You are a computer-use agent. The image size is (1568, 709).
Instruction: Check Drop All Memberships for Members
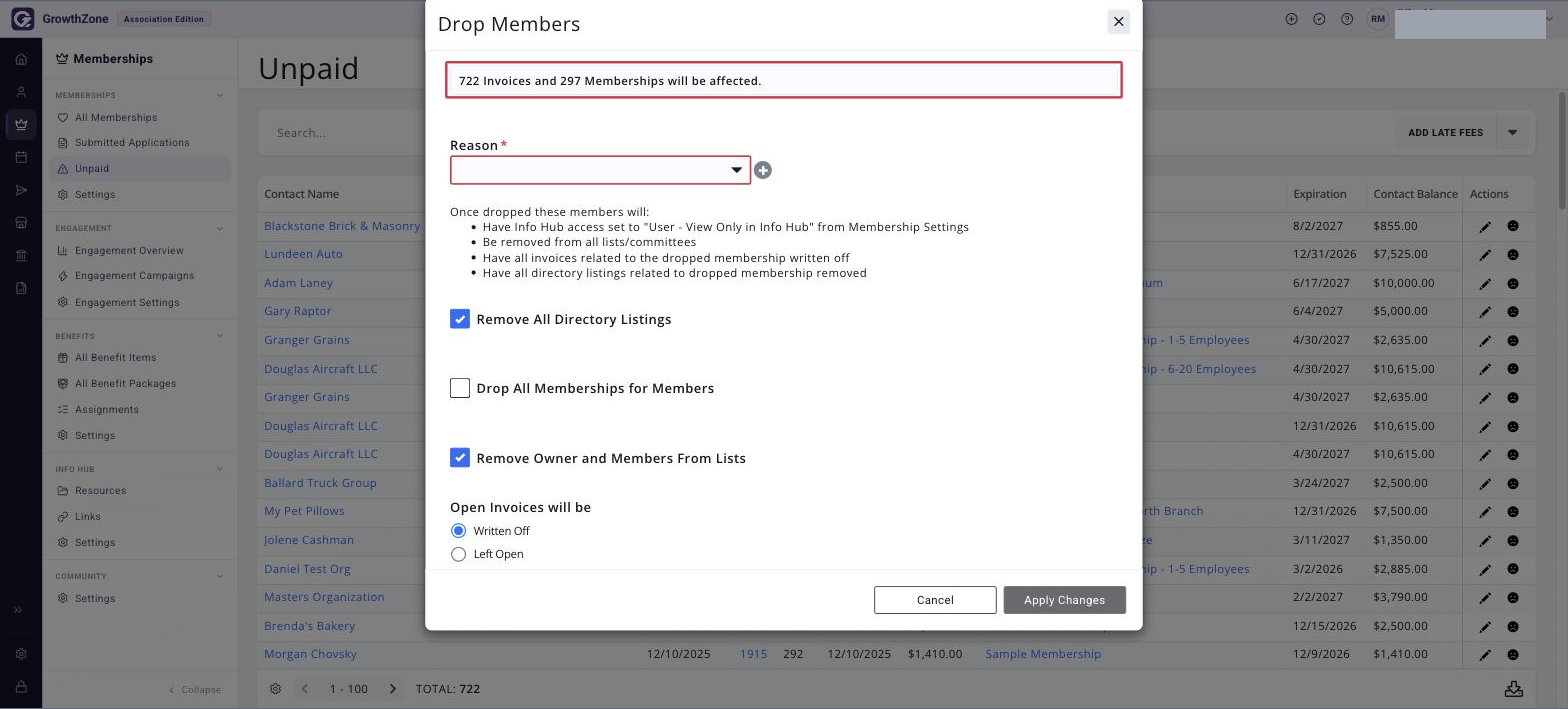(460, 388)
